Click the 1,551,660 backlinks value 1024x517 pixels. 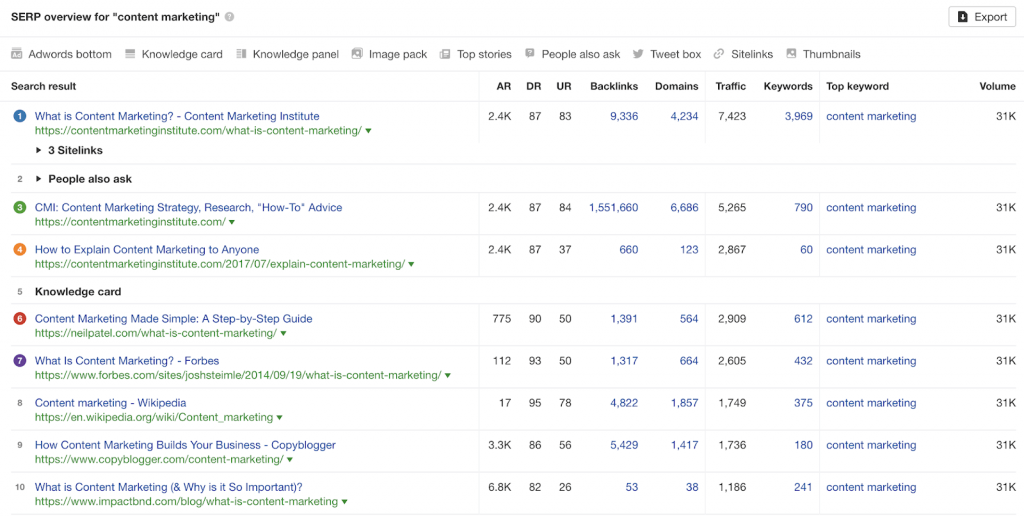coord(614,208)
